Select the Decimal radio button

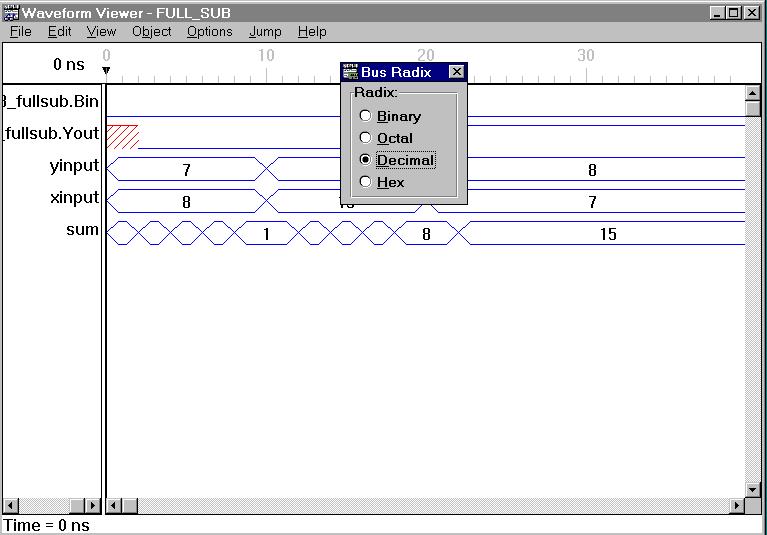pyautogui.click(x=366, y=160)
